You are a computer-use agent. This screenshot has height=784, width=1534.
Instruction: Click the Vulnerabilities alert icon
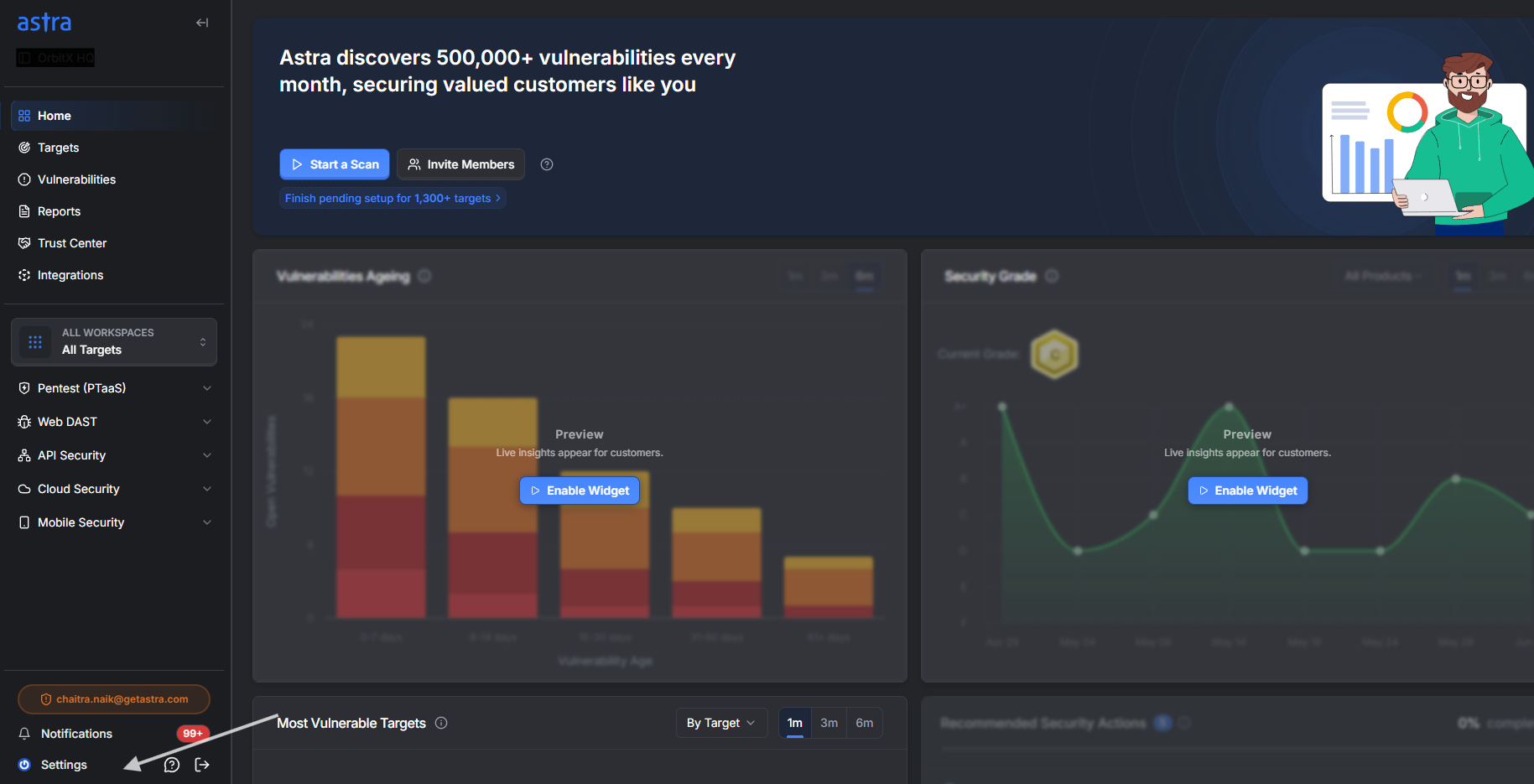tap(24, 179)
